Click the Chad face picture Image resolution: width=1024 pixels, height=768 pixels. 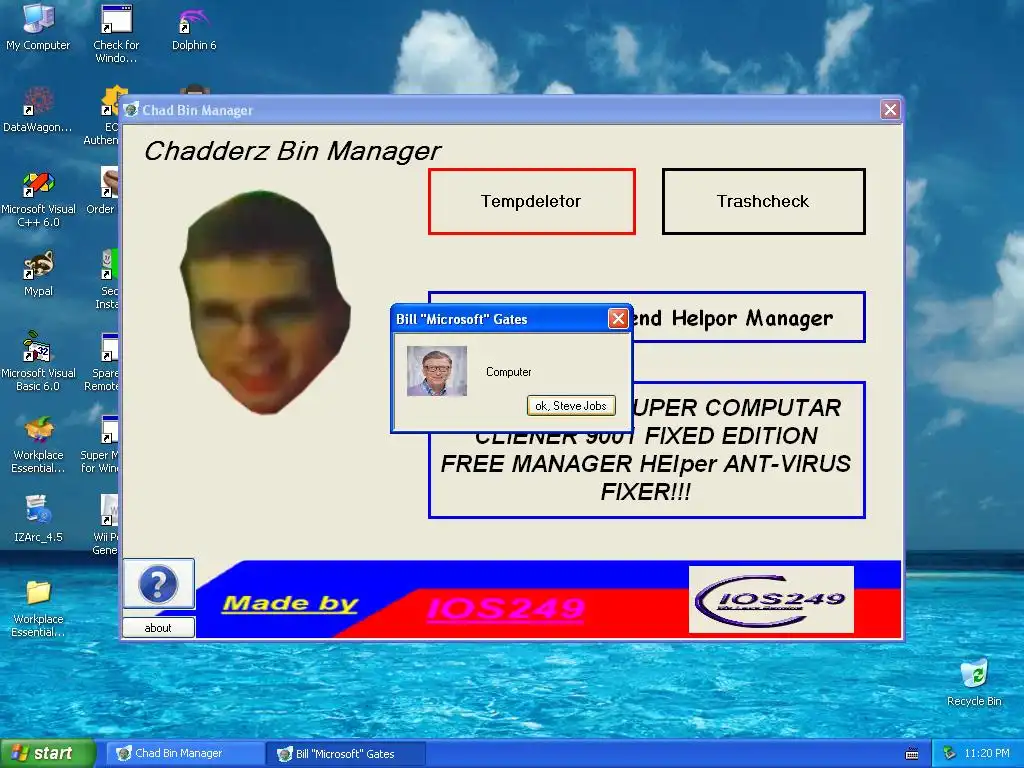pyautogui.click(x=264, y=302)
